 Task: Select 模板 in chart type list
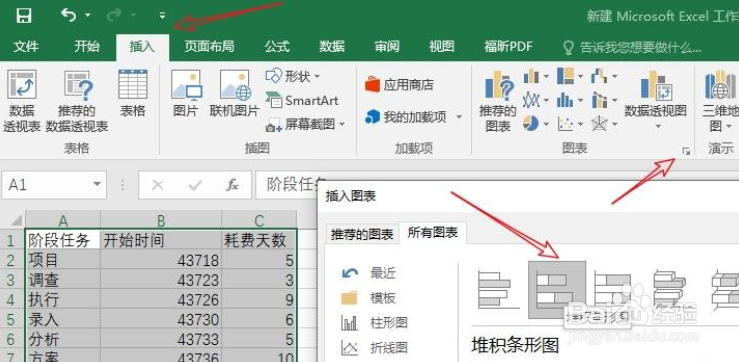(369, 298)
